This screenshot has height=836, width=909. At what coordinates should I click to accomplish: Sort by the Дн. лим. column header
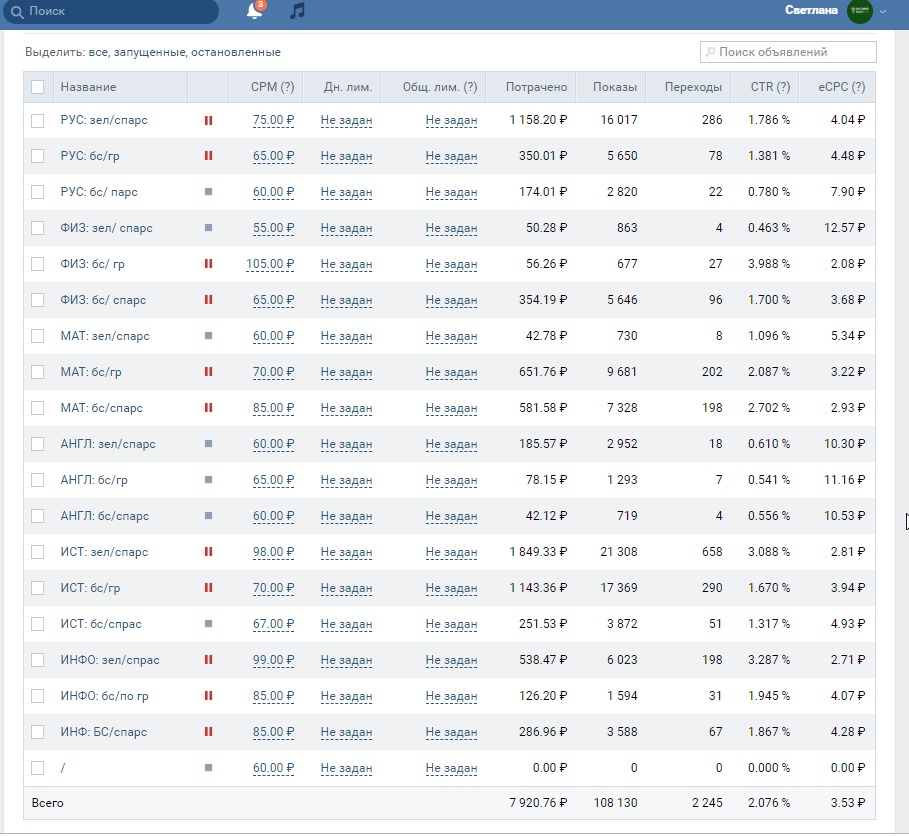click(x=348, y=87)
